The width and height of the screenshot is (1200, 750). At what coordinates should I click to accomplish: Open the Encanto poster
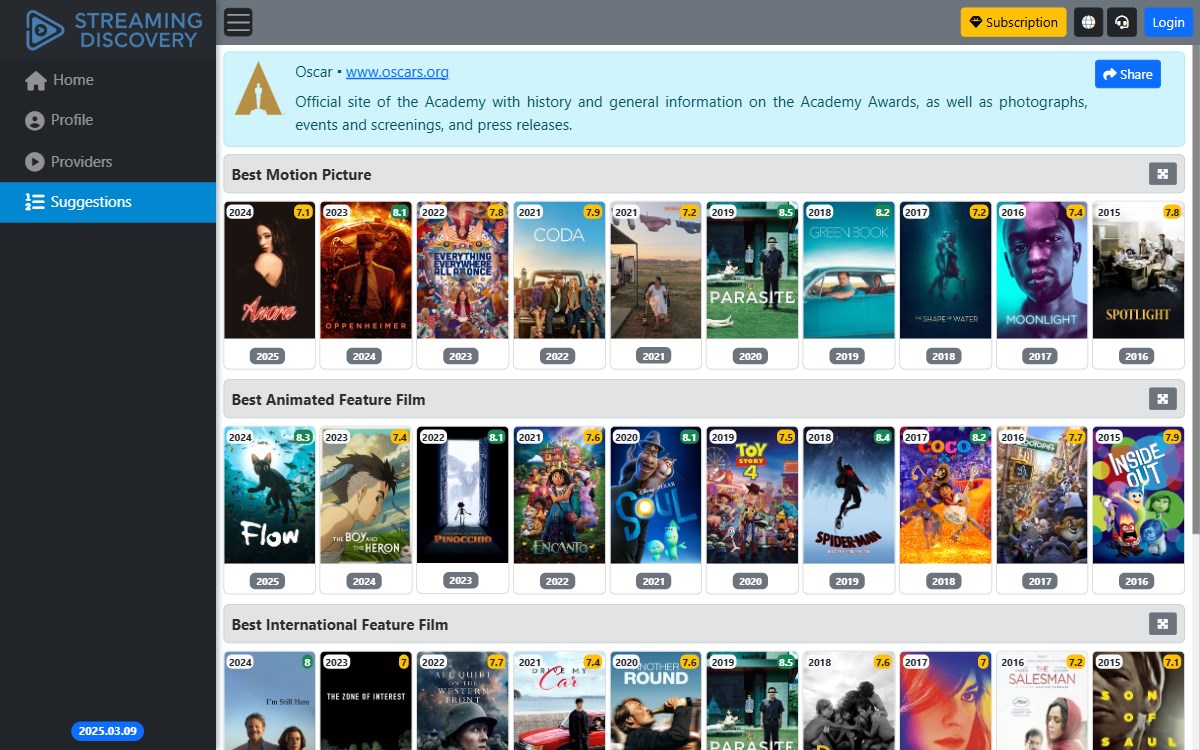point(559,495)
